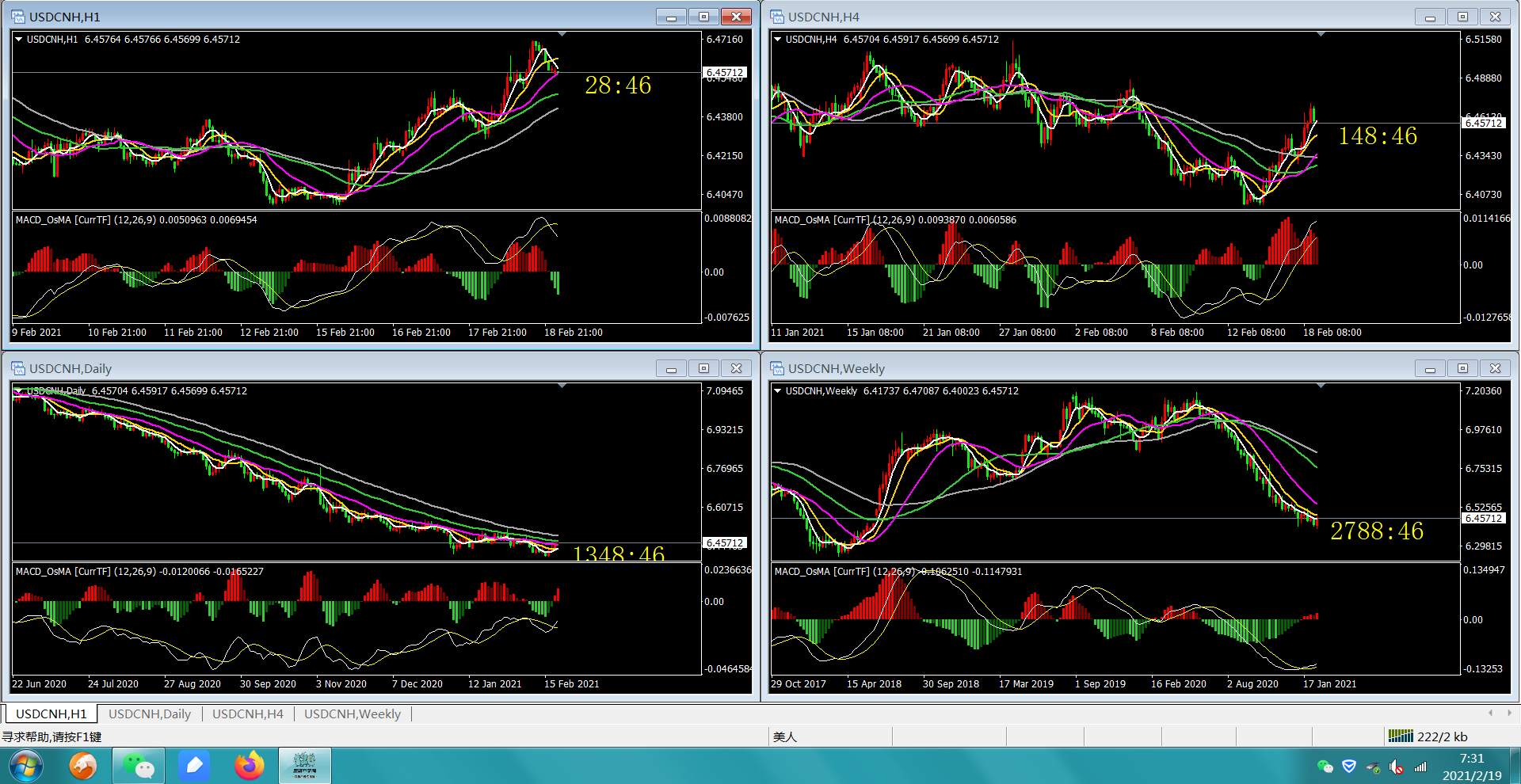1521x784 pixels.
Task: Open the WeChat taskbar button
Action: pyautogui.click(x=139, y=766)
